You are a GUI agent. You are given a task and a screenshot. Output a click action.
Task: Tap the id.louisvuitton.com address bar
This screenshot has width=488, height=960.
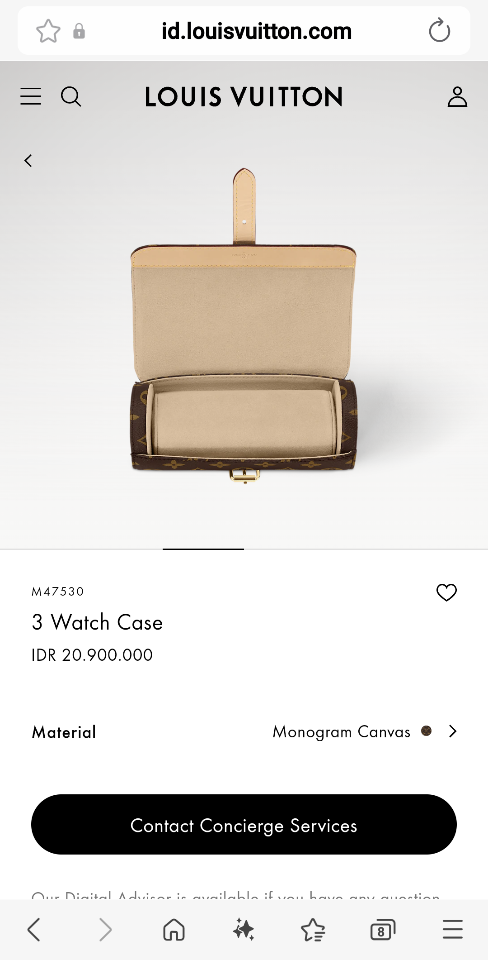point(256,31)
